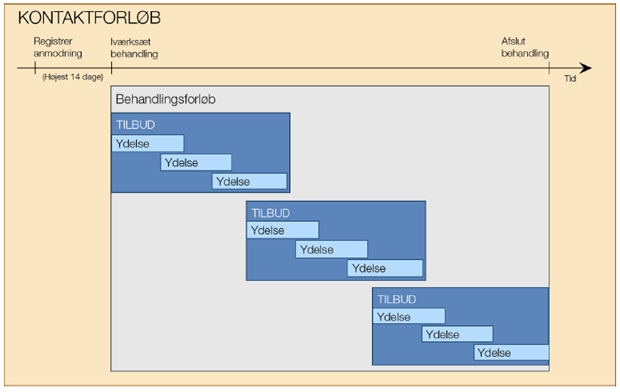Select first Ydelse in the last TILBUD
The width and height of the screenshot is (620, 392).
click(x=409, y=316)
